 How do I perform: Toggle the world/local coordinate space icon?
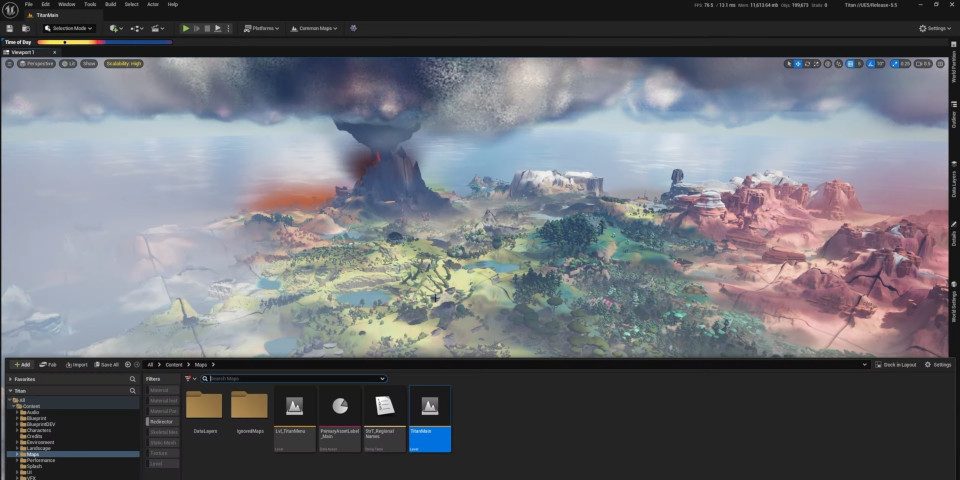pyautogui.click(x=828, y=64)
